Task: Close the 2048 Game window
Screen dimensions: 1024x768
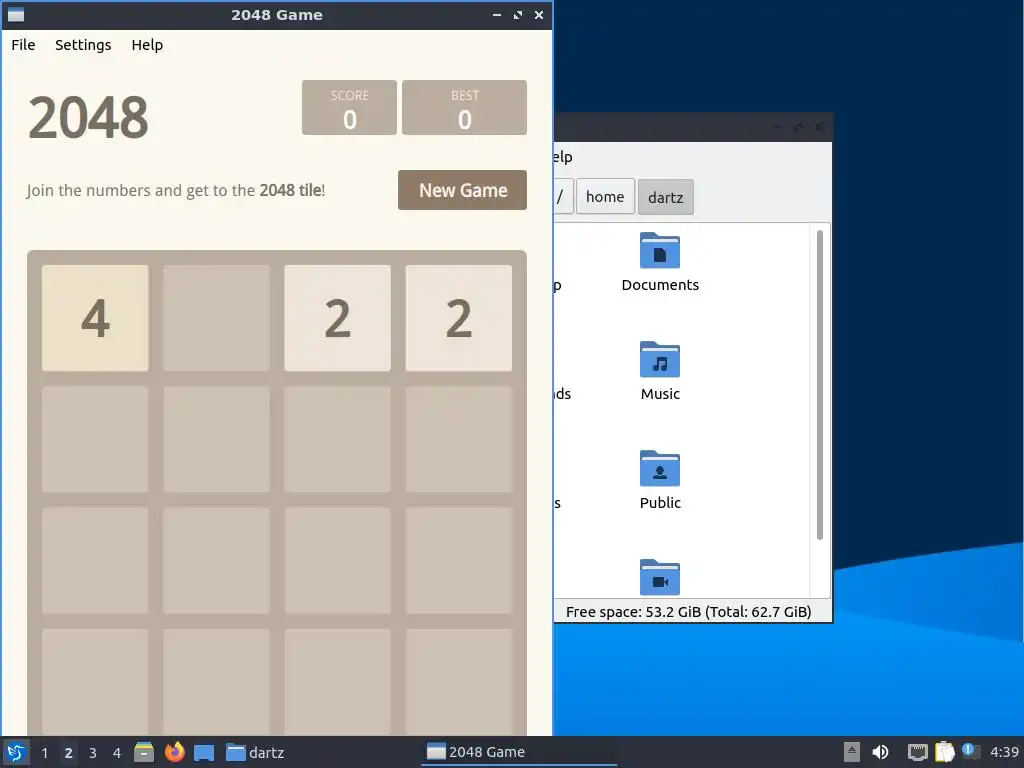Action: [x=539, y=14]
